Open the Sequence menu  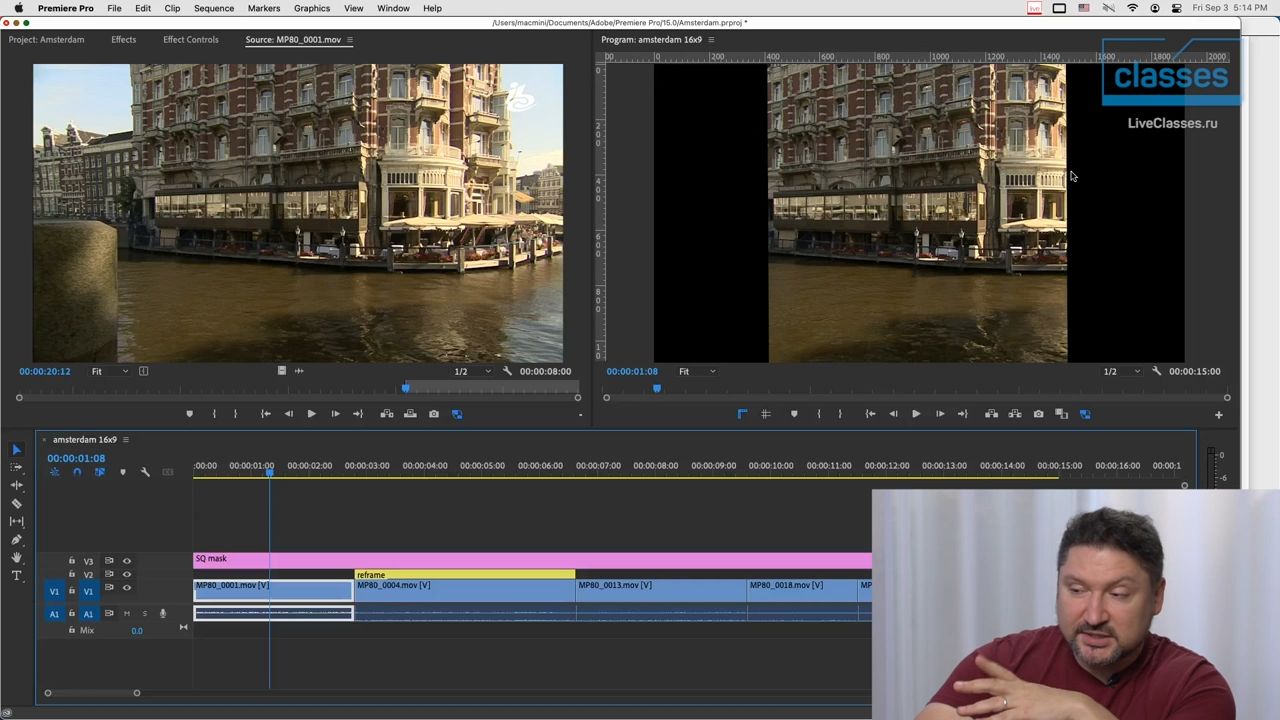[213, 8]
